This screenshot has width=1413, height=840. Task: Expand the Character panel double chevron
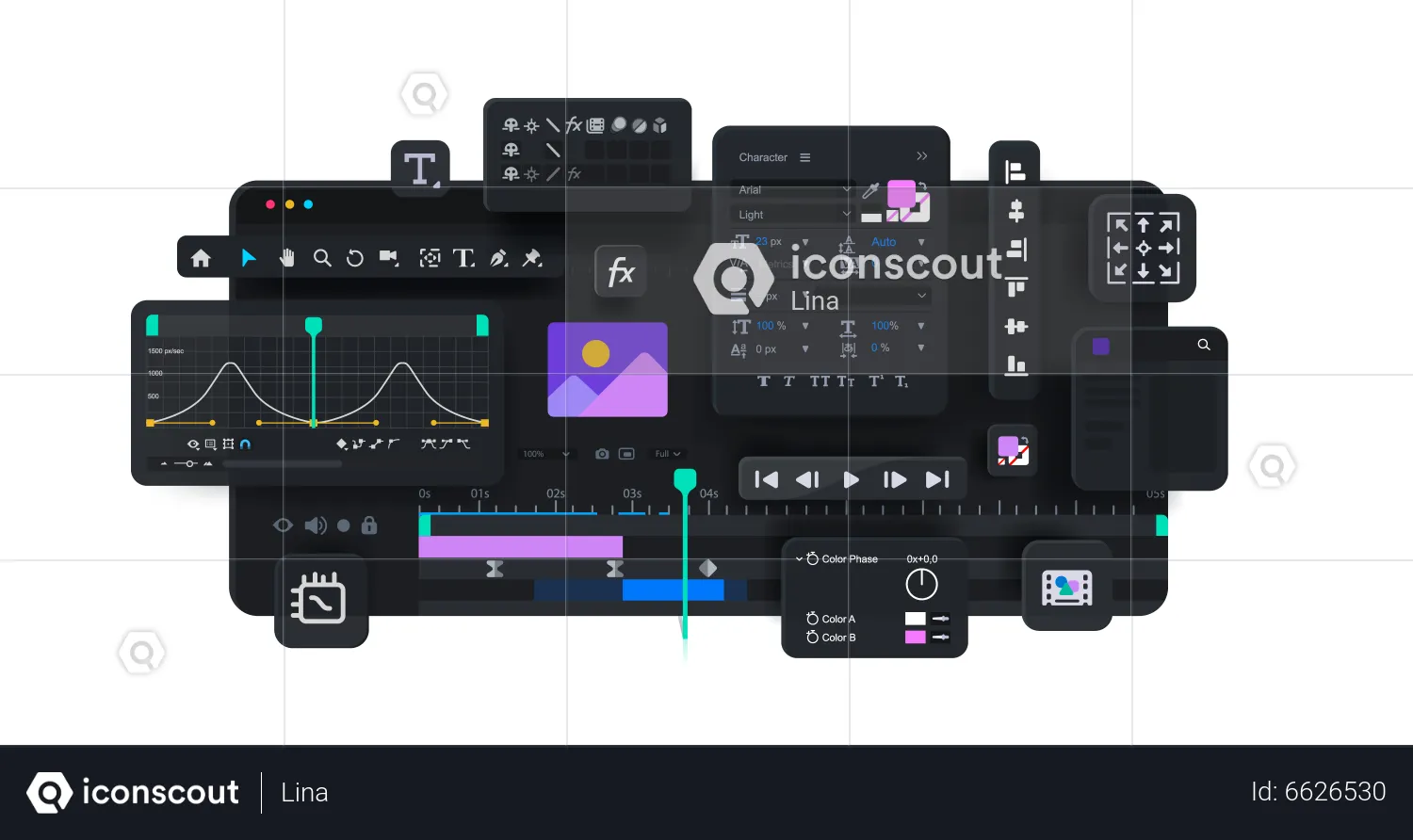click(922, 156)
